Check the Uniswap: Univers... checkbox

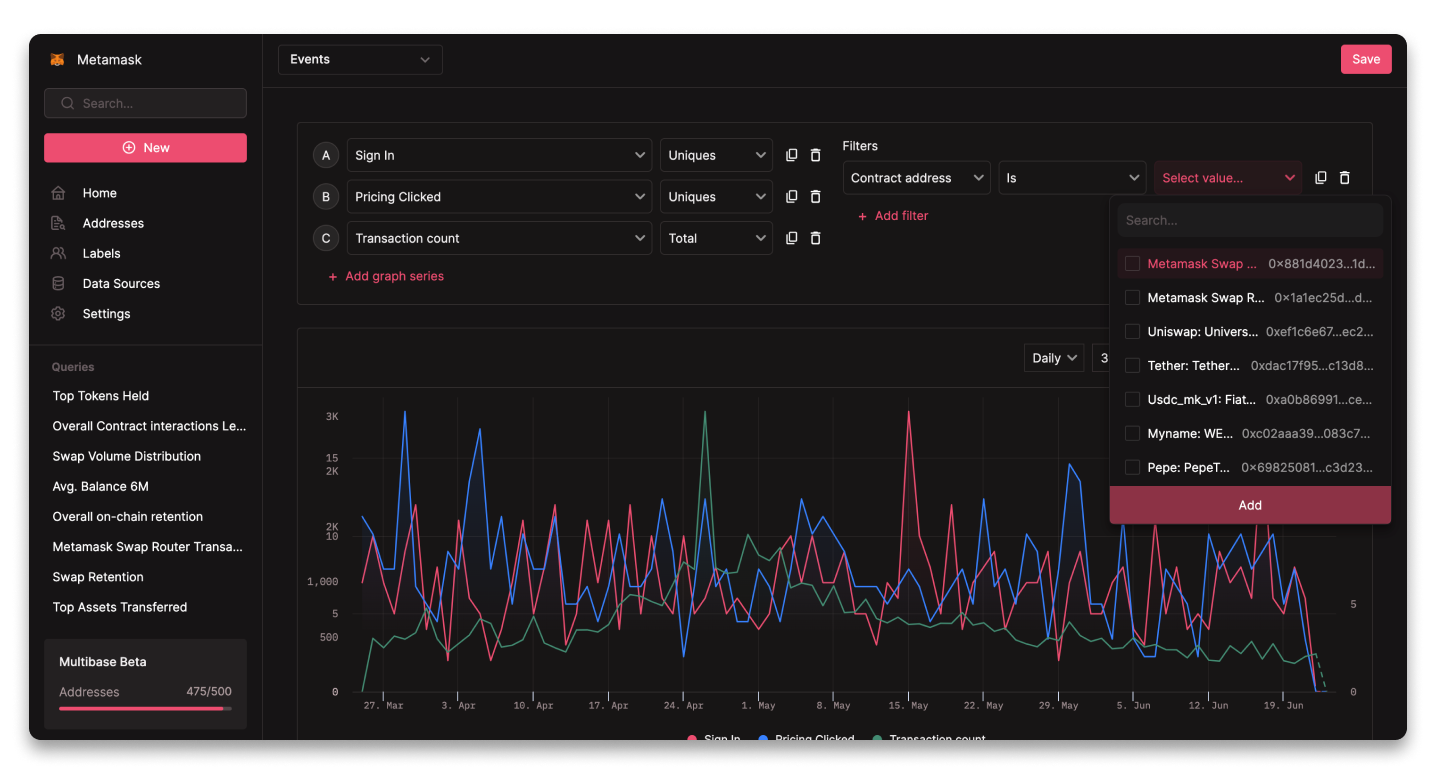(1133, 332)
